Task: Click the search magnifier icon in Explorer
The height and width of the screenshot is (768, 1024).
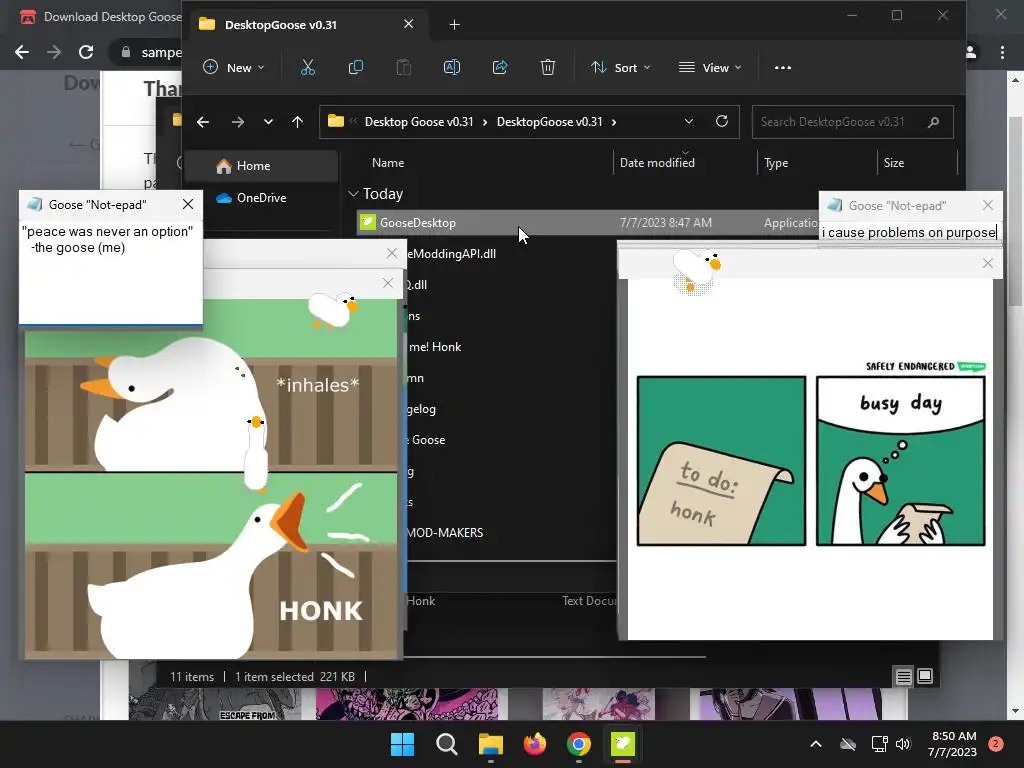Action: [x=933, y=121]
